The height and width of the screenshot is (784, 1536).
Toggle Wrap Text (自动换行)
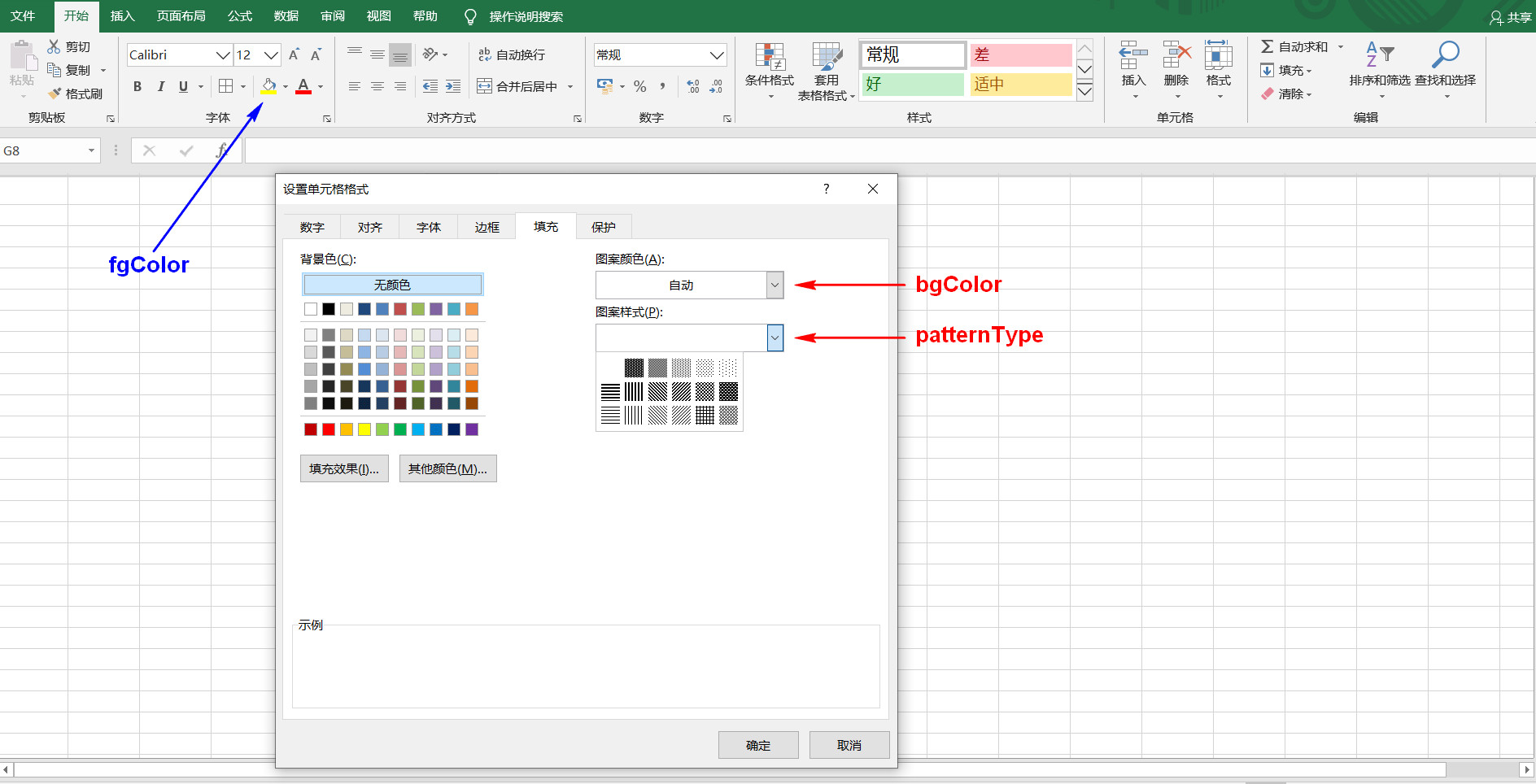(485, 54)
